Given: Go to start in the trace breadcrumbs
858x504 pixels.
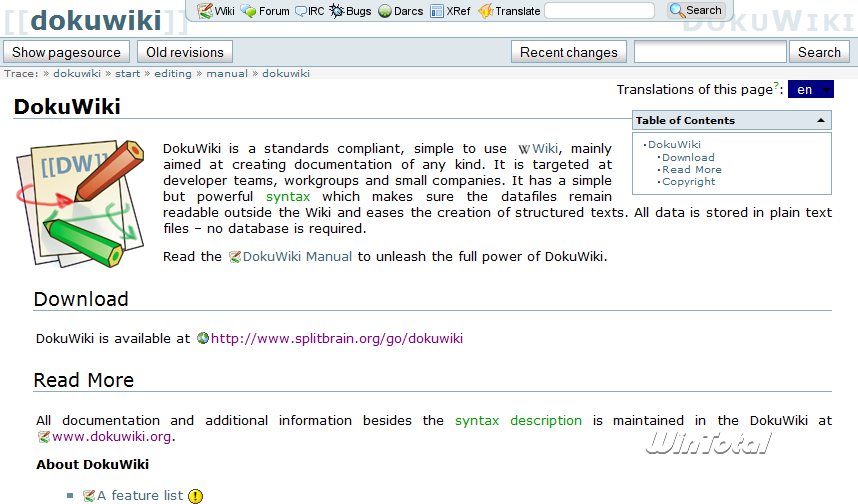Looking at the screenshot, I should (x=127, y=73).
